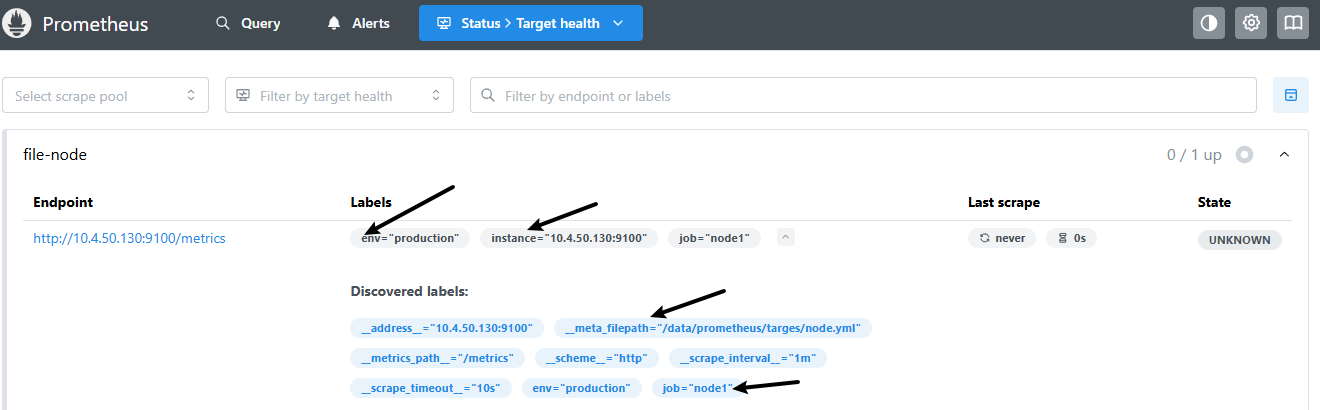Click the instance="10.4.50.130:9100" label badge
Image resolution: width=1320 pixels, height=410 pixels.
click(x=569, y=239)
